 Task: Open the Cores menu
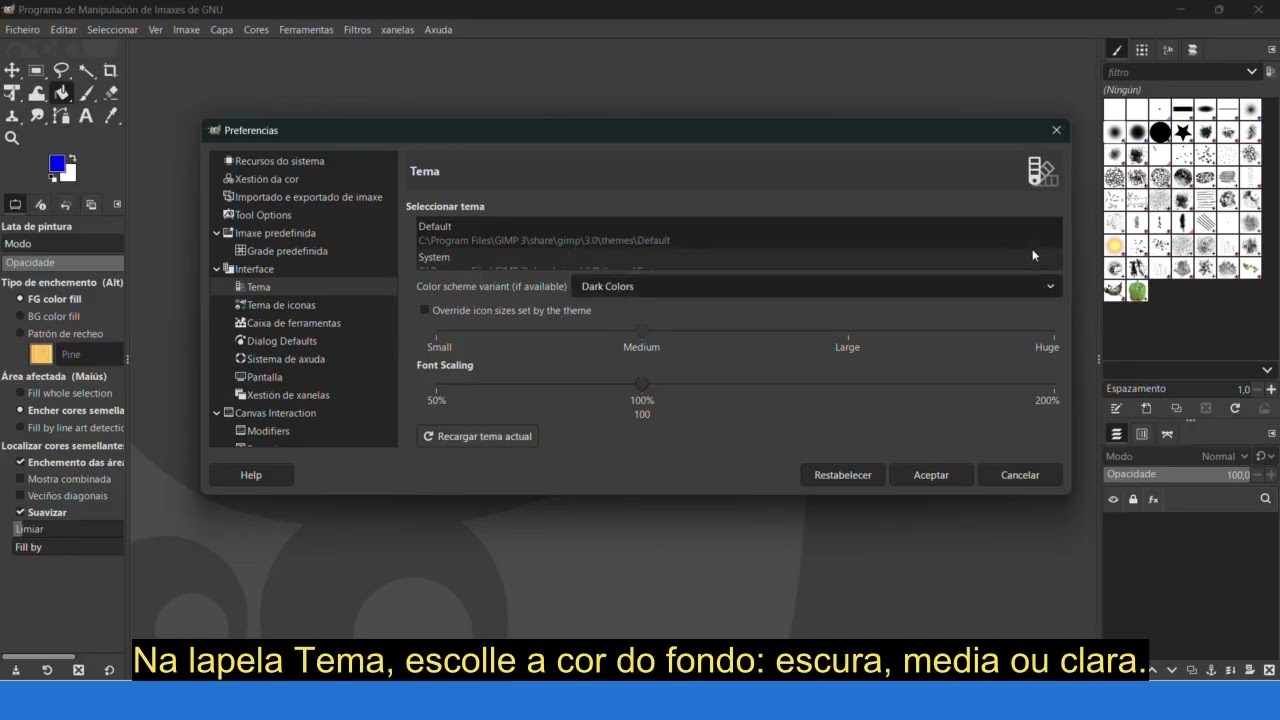pos(256,30)
